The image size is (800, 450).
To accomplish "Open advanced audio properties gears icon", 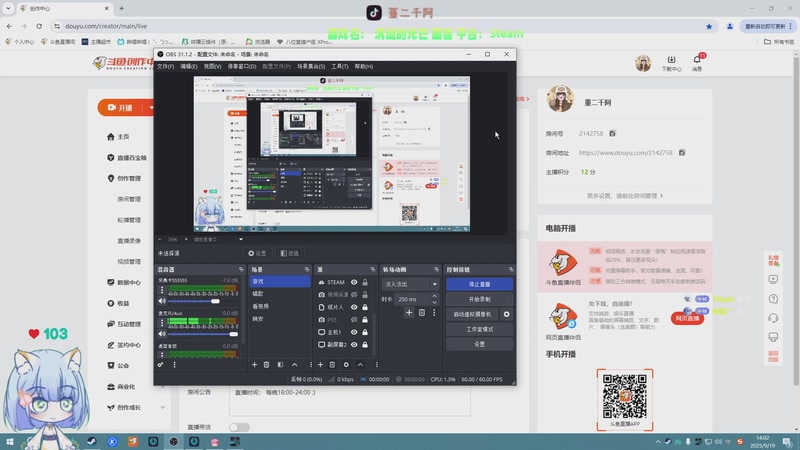I will point(161,365).
